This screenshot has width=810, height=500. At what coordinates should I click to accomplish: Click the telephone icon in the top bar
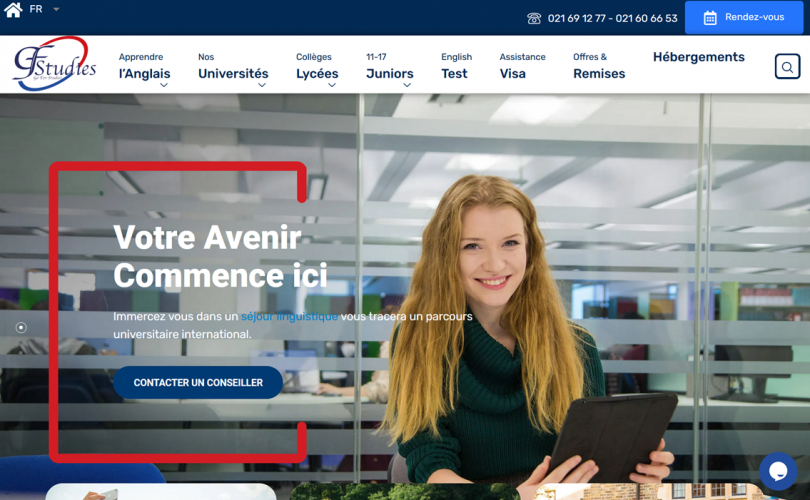tap(534, 19)
